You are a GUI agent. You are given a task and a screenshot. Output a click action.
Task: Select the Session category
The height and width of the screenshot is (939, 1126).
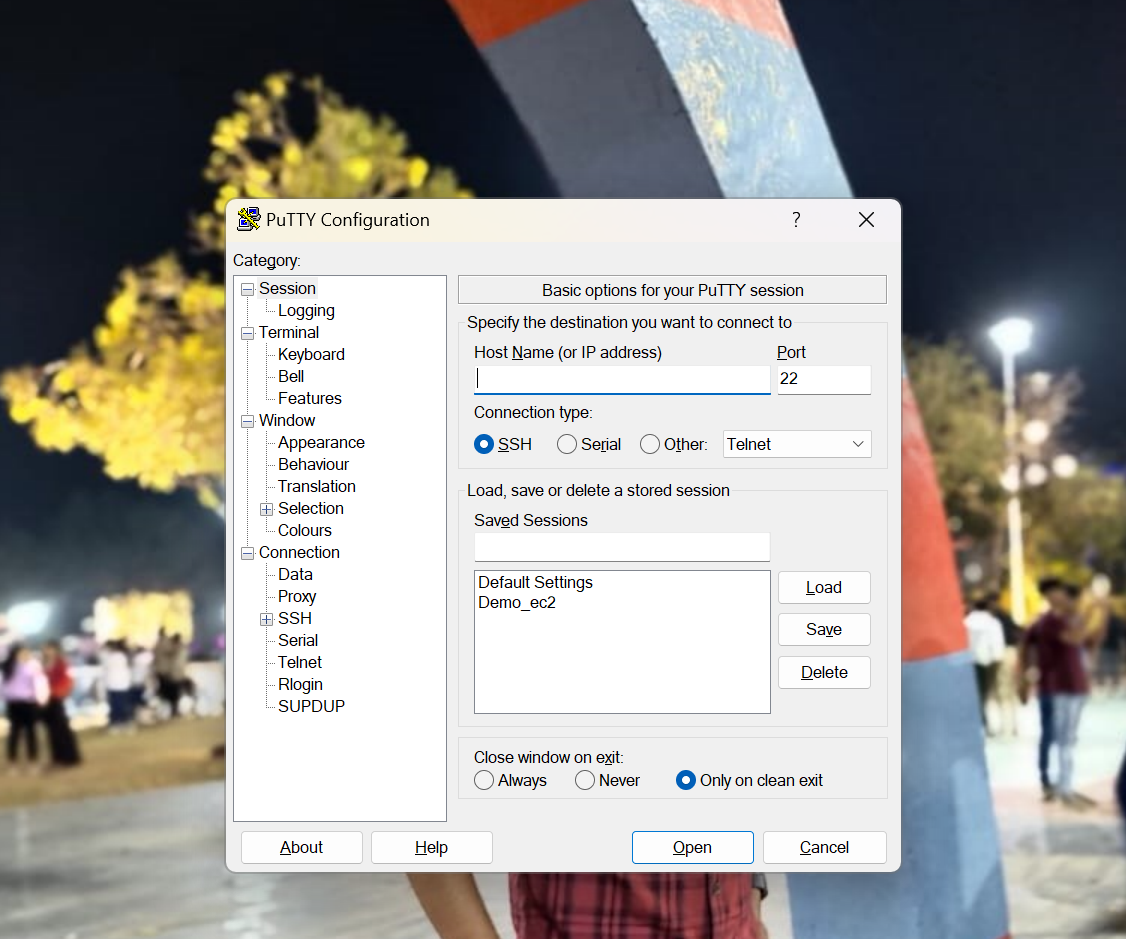coord(287,289)
